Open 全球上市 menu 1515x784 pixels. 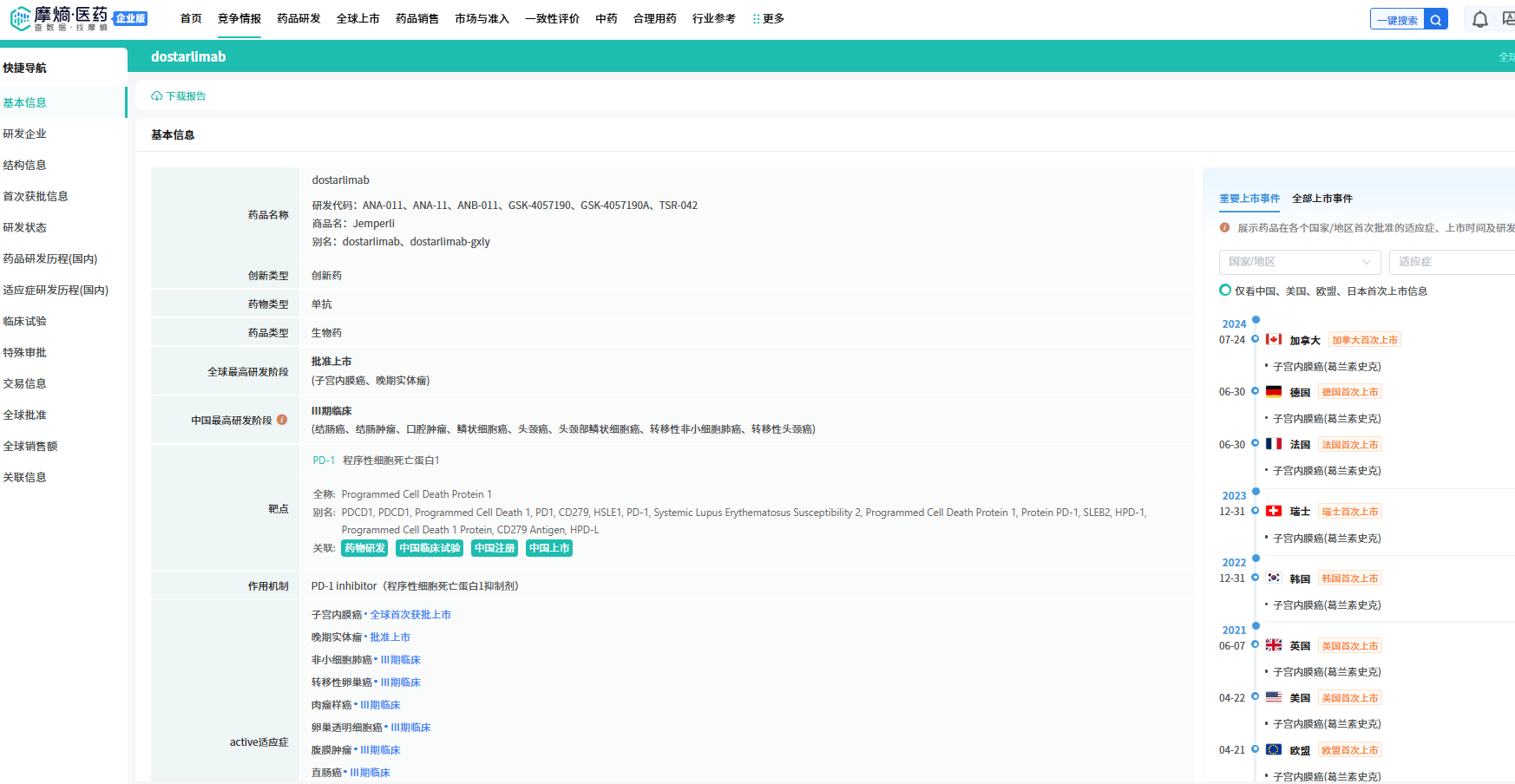click(358, 18)
